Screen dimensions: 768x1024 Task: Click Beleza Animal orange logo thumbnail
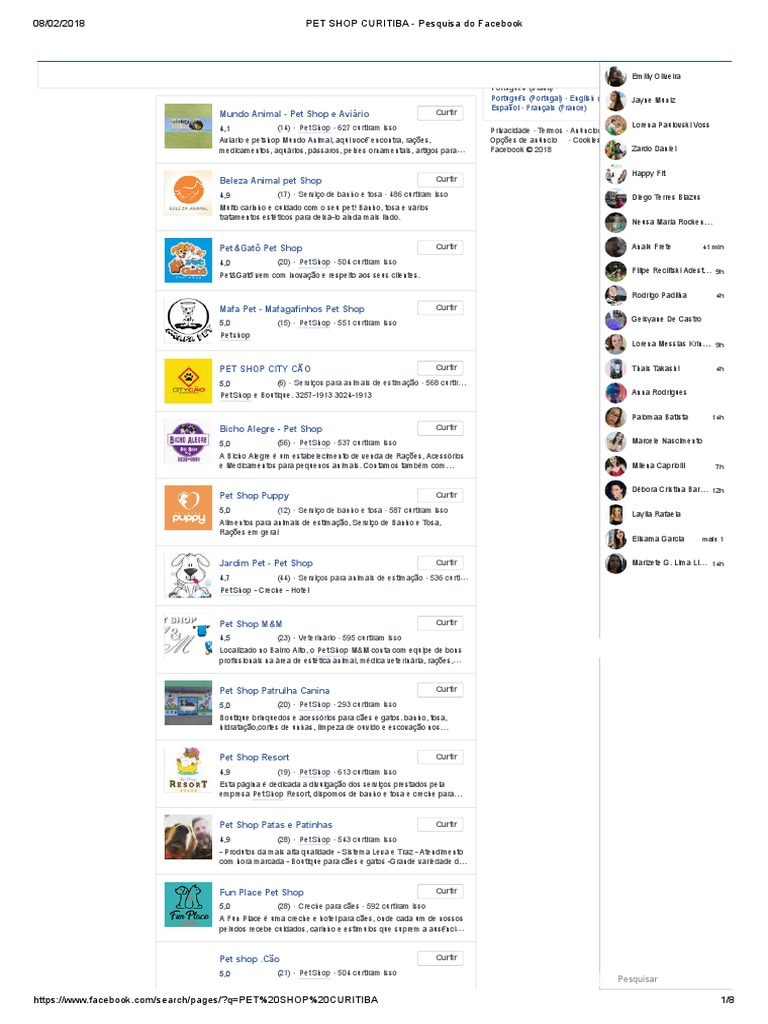tap(188, 193)
